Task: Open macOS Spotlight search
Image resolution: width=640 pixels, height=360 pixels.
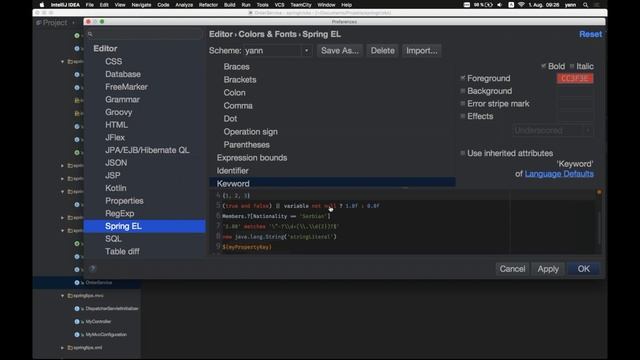Action: (585, 5)
